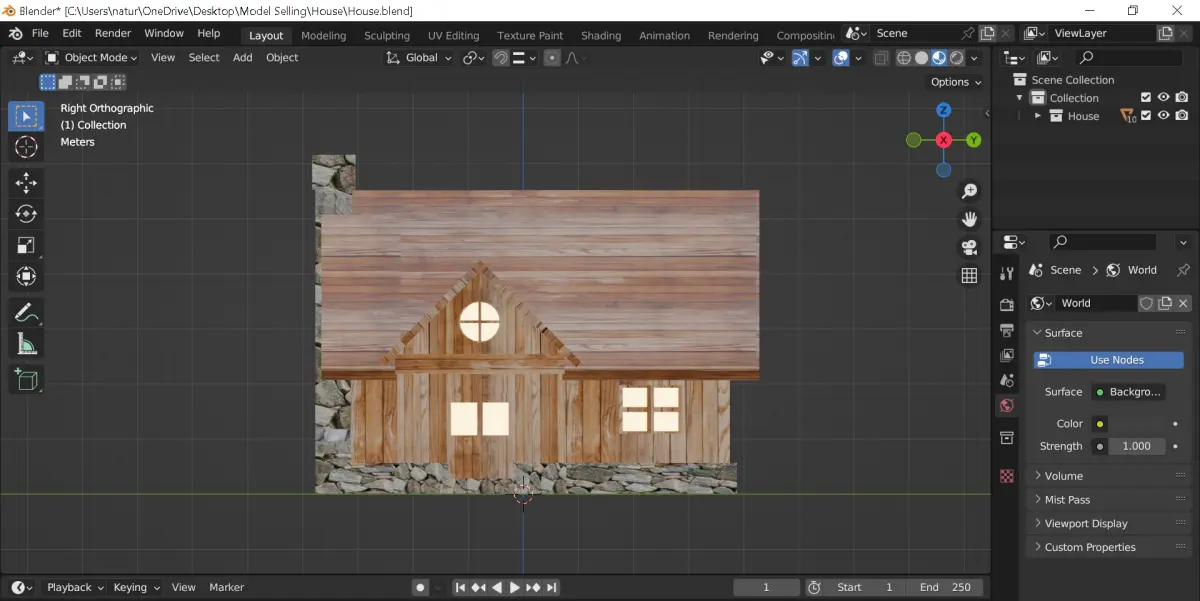The height and width of the screenshot is (601, 1200).
Task: Hide the House collection with eye icon
Action: pyautogui.click(x=1163, y=116)
